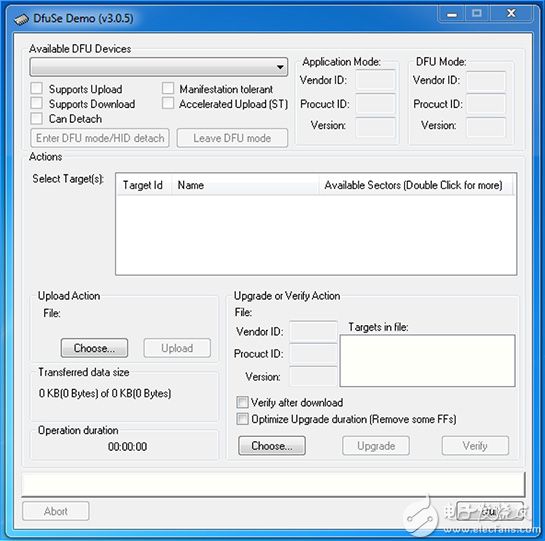Viewport: 545px width, 541px height.
Task: Click Version field in Upgrade or Verify Action
Action: pos(313,376)
